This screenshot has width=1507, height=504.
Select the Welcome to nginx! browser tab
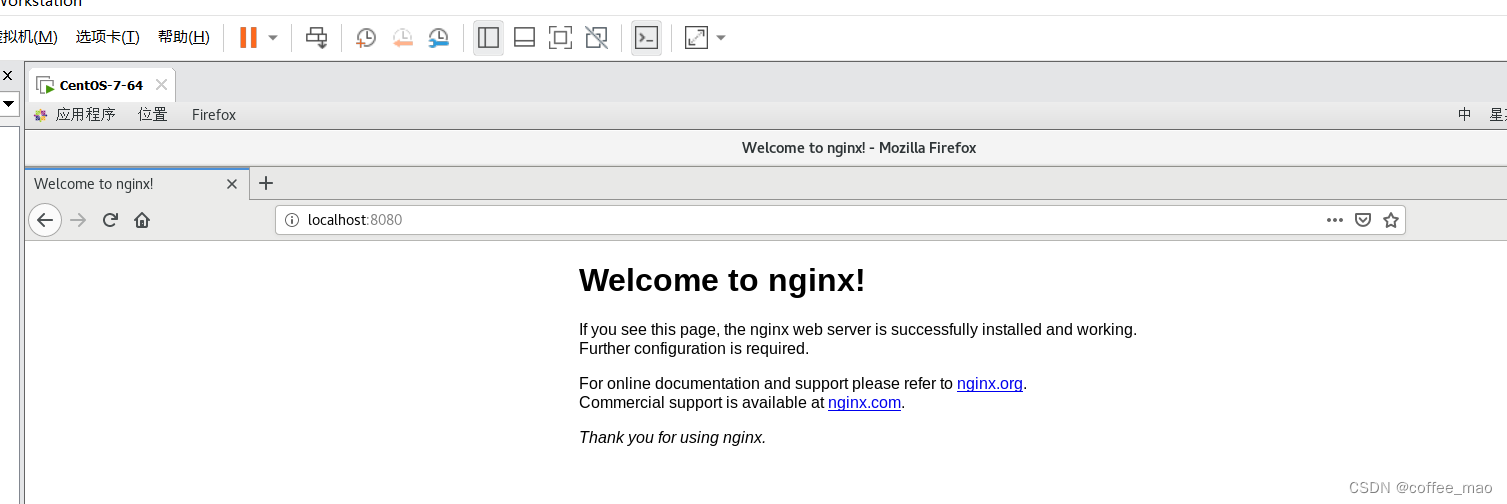(x=137, y=184)
